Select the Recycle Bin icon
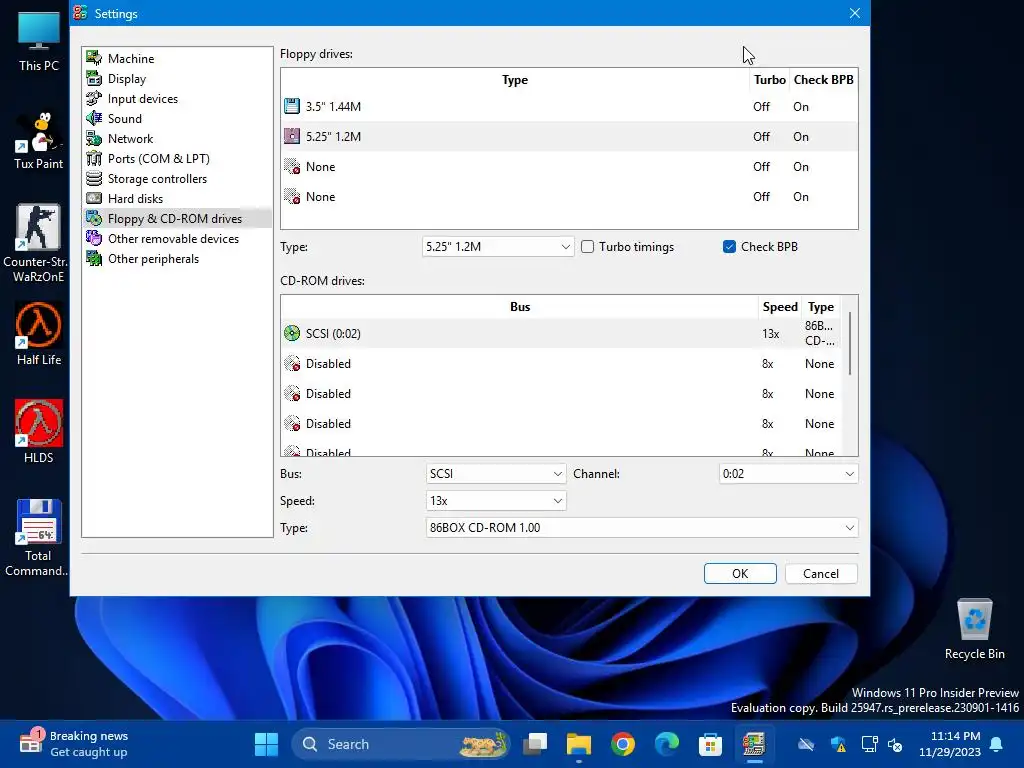 974,630
